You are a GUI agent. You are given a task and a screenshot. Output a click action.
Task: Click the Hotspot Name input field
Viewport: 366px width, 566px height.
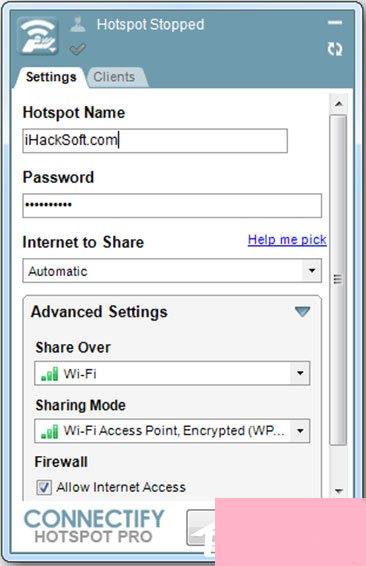point(155,140)
